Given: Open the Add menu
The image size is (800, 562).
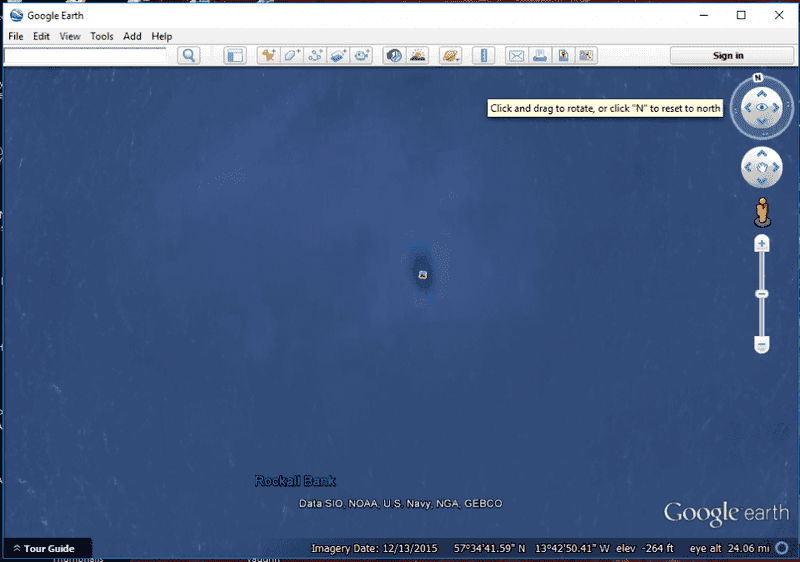Looking at the screenshot, I should coord(132,36).
